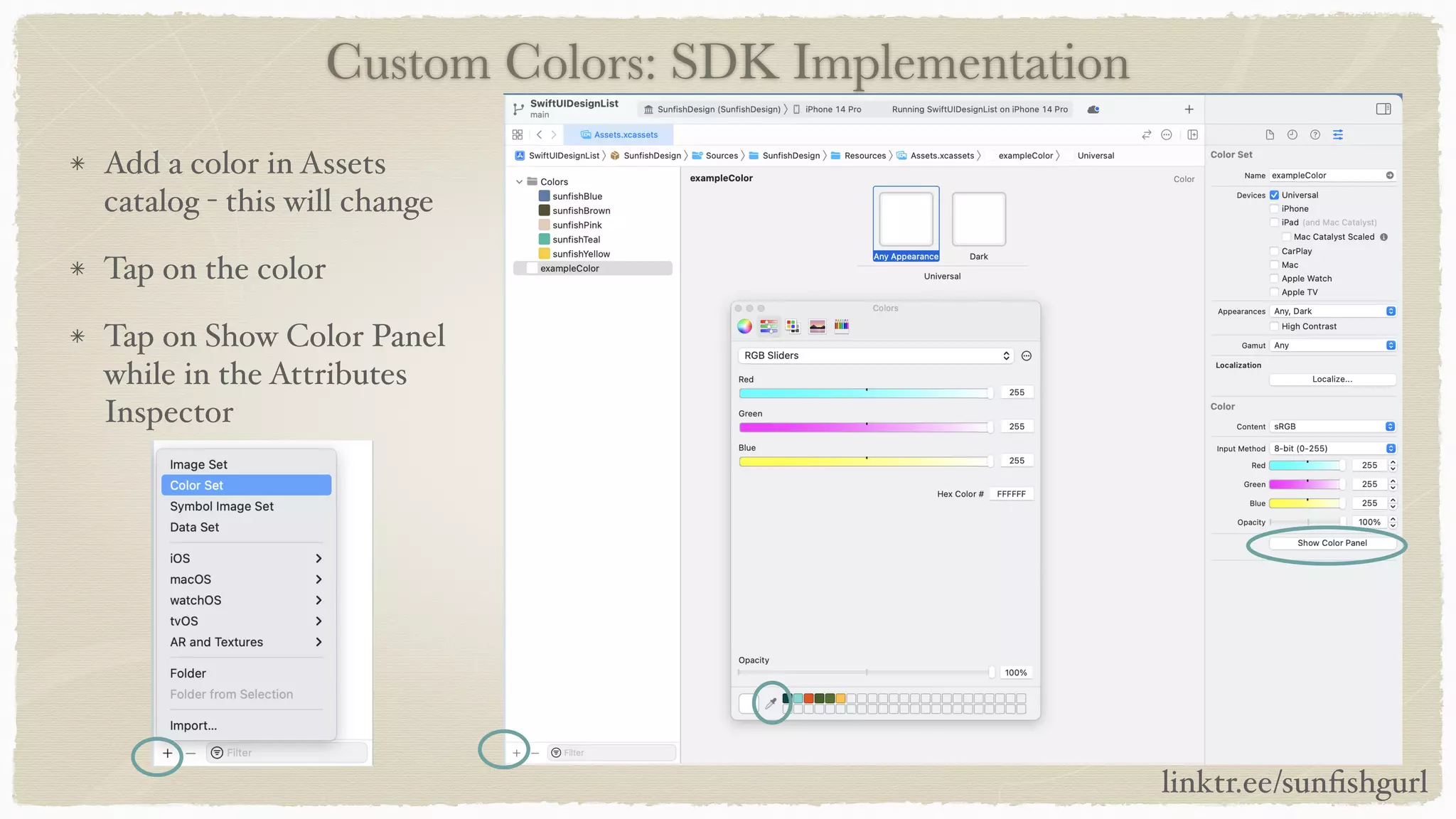This screenshot has width=1456, height=819.
Task: Go back in editor history
Action: point(539,134)
